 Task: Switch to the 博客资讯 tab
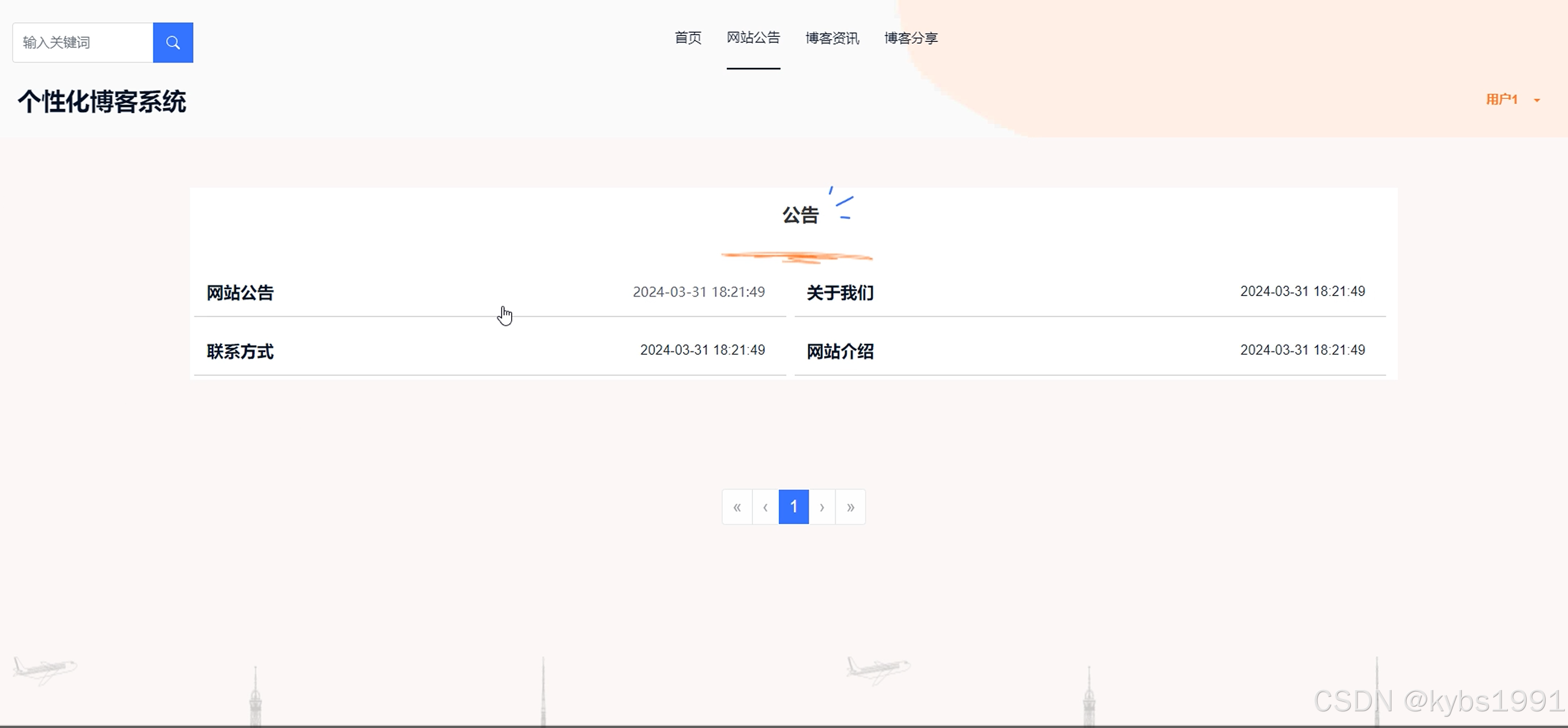tap(832, 38)
